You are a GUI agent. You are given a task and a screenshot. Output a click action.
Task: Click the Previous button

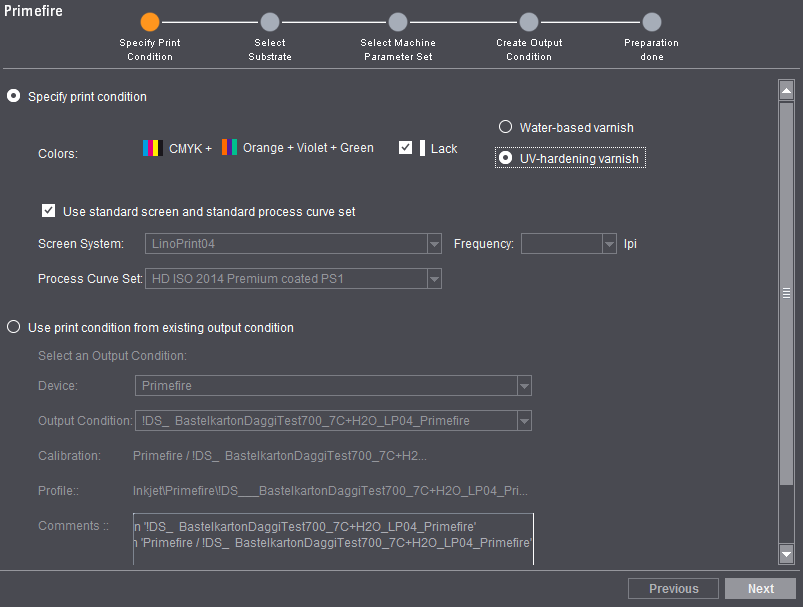point(673,589)
